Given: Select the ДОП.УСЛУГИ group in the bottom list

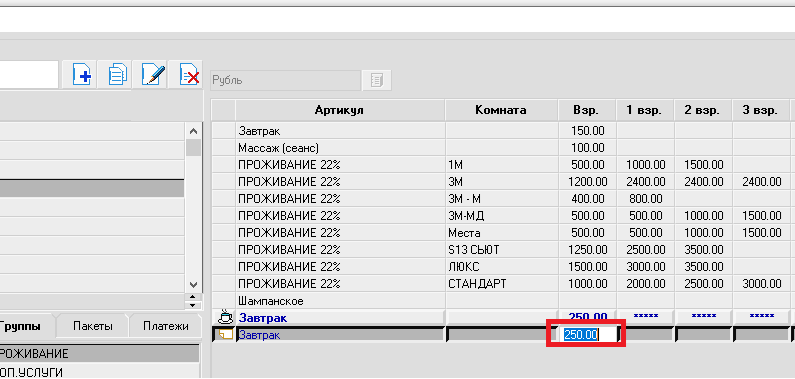Looking at the screenshot, I should [99, 371].
